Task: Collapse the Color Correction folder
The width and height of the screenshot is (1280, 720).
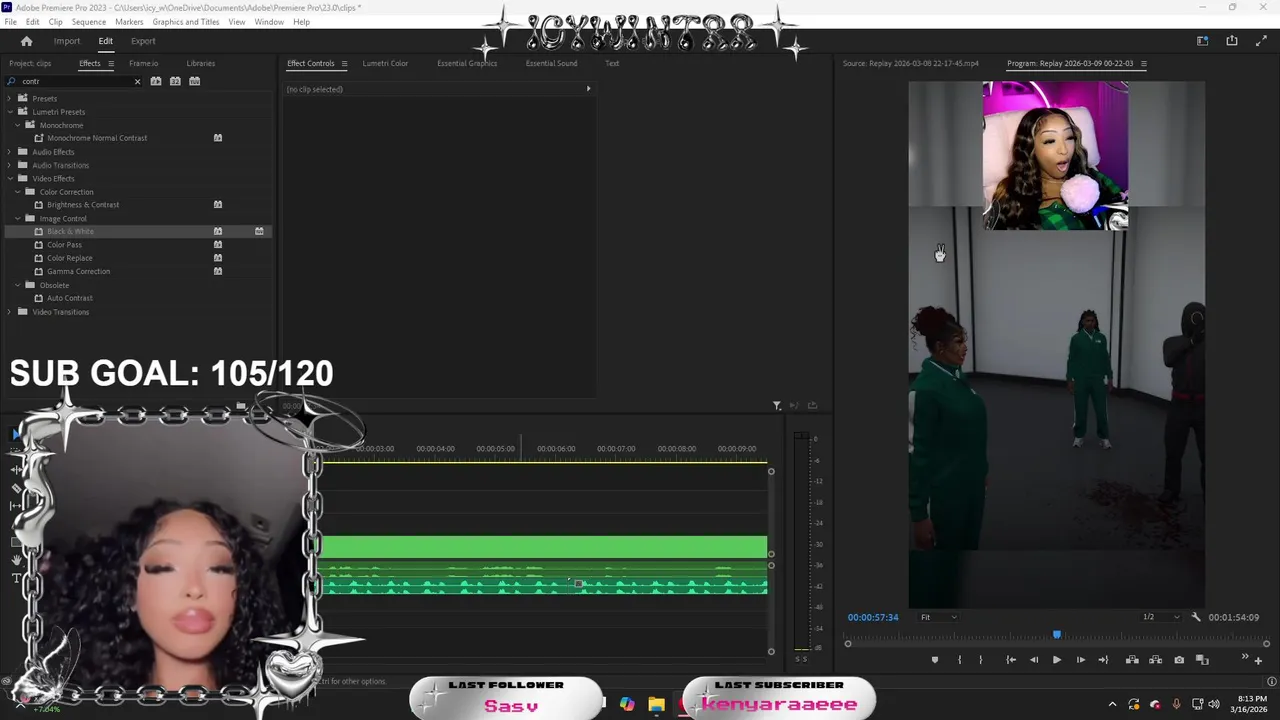Action: 17,191
